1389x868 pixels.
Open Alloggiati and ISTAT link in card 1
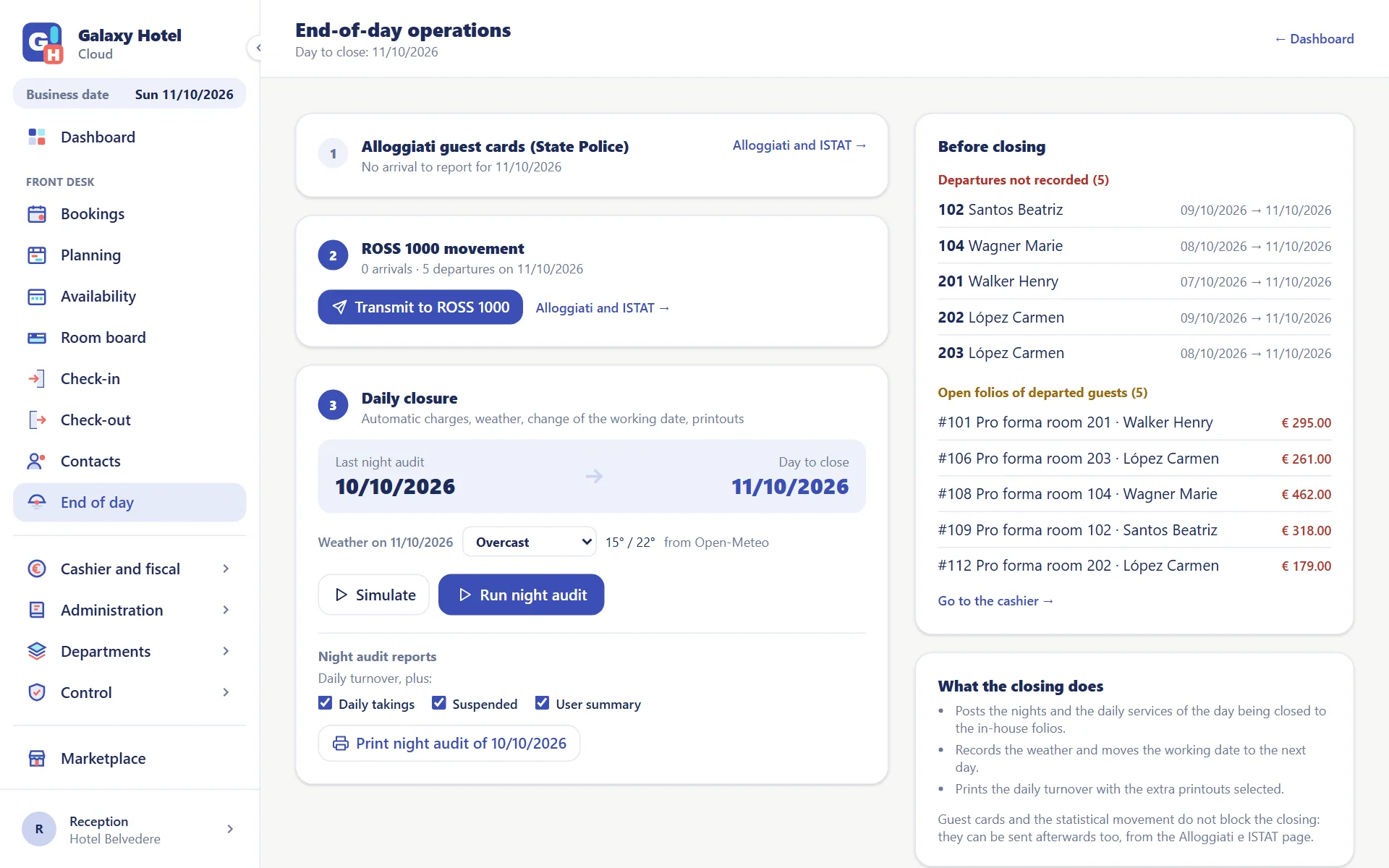click(799, 145)
